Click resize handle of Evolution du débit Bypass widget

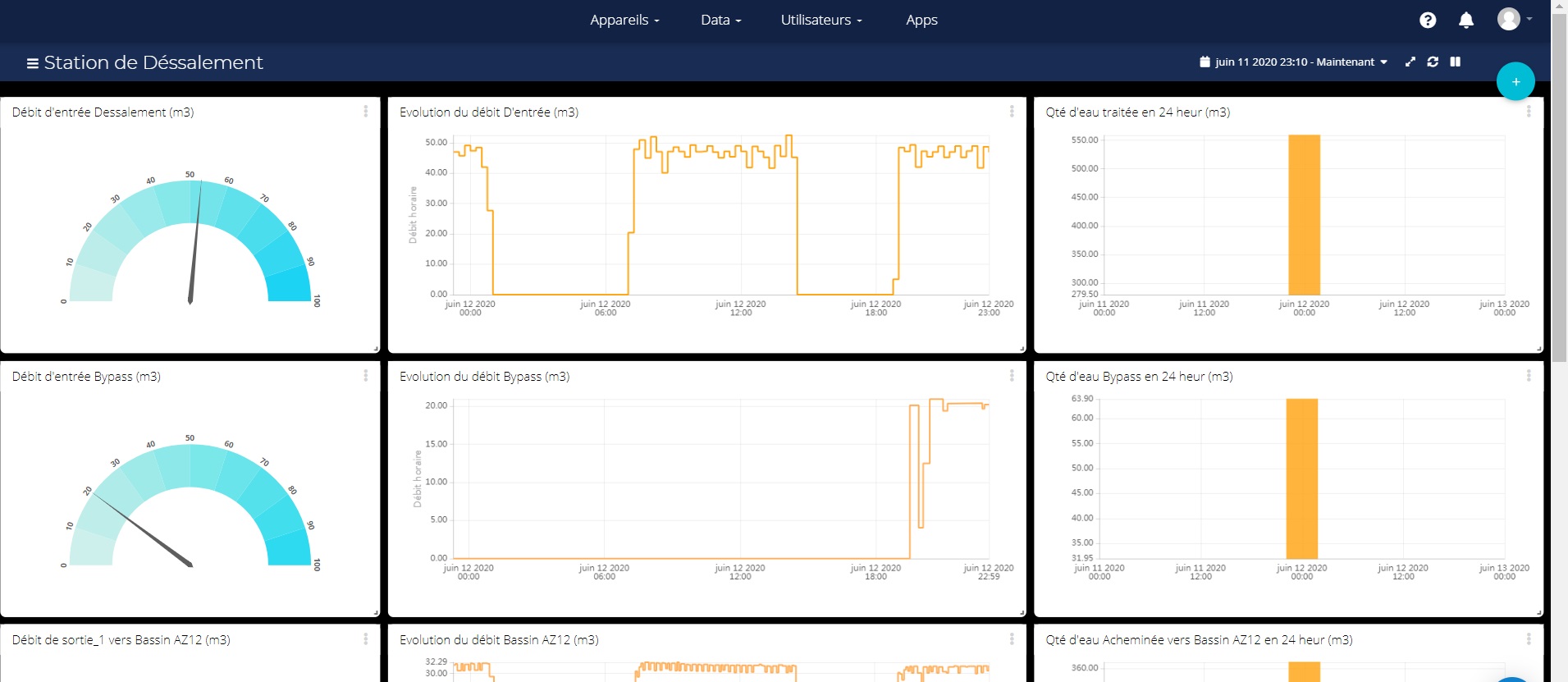point(1022,612)
